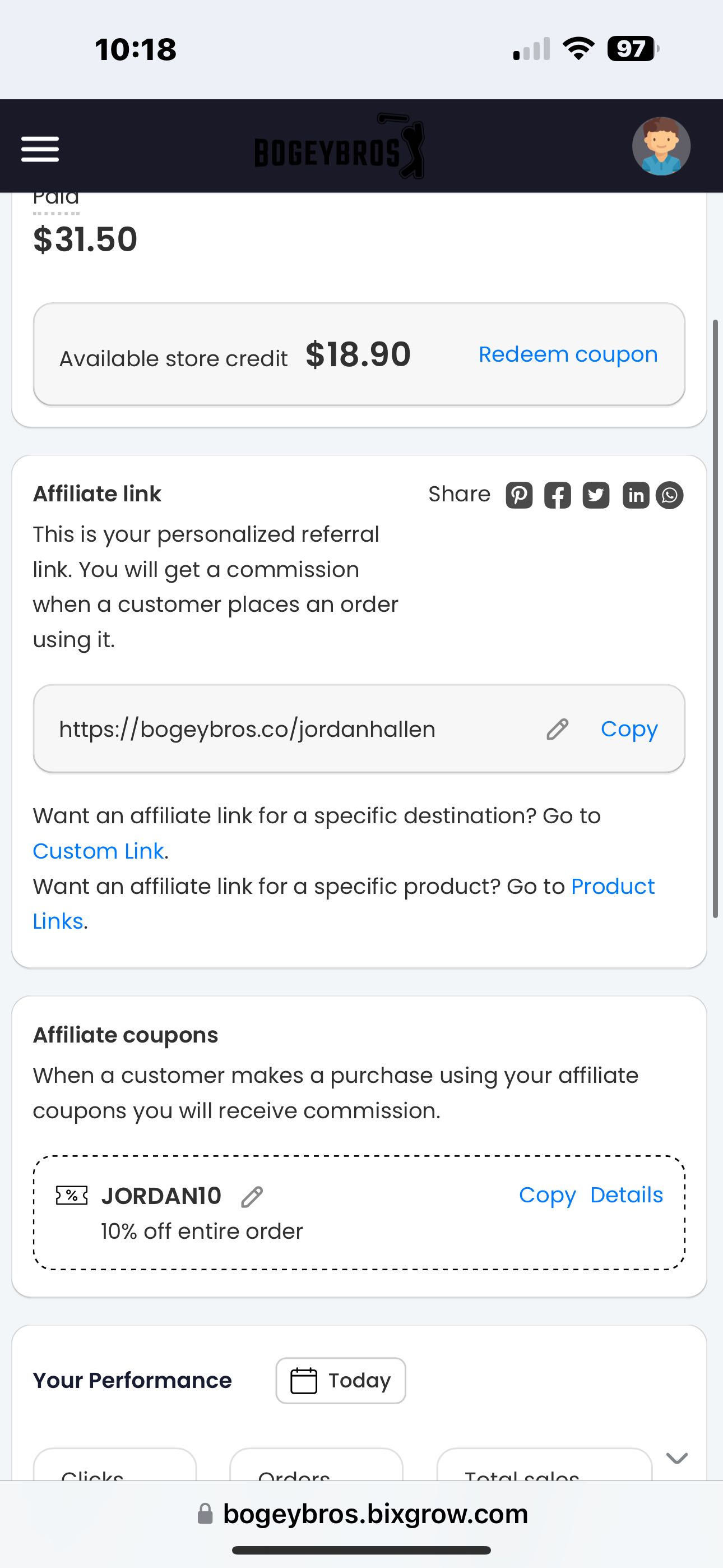Image resolution: width=723 pixels, height=1568 pixels.
Task: Tap the user profile avatar
Action: click(660, 147)
